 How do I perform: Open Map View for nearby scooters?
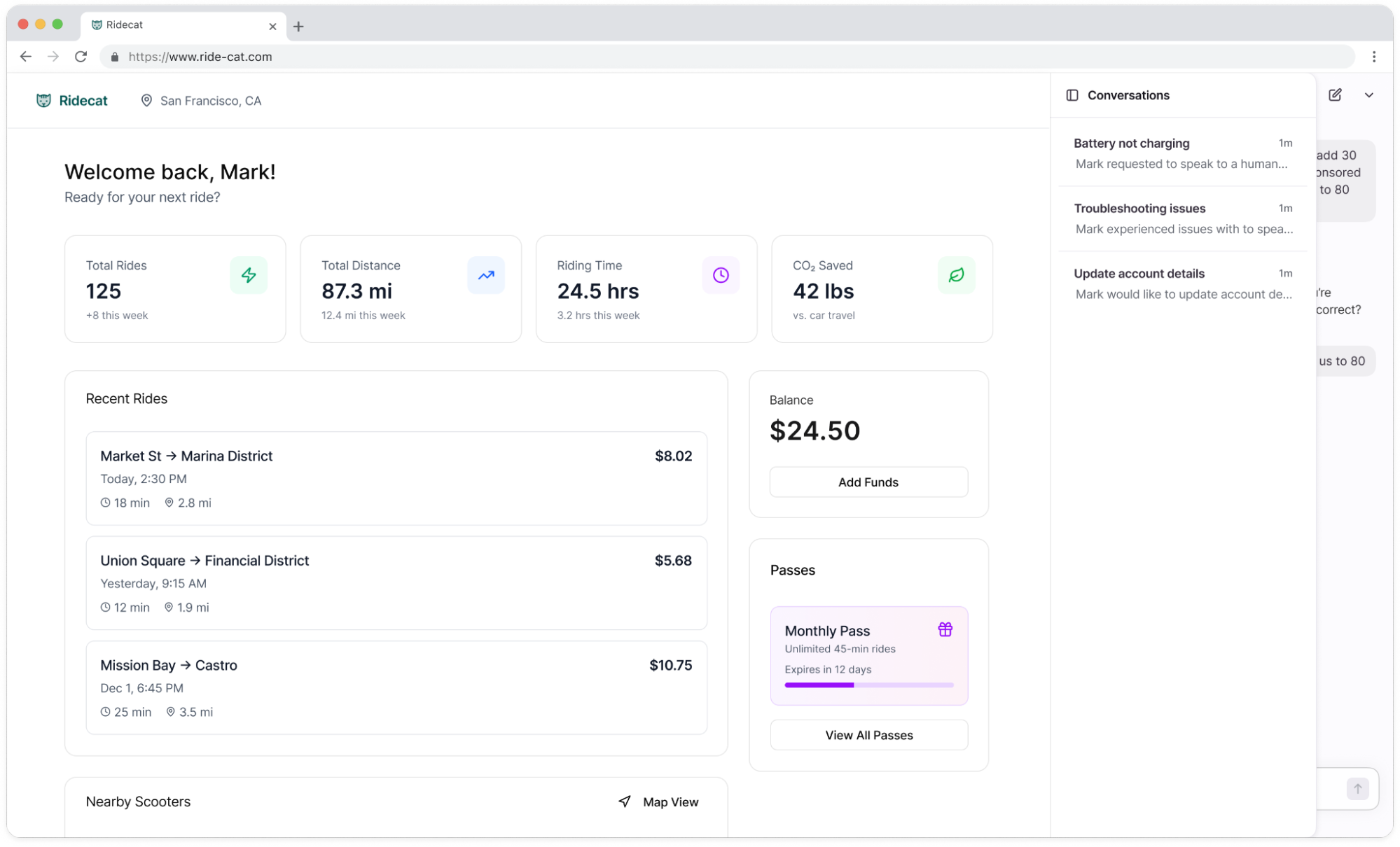click(658, 801)
